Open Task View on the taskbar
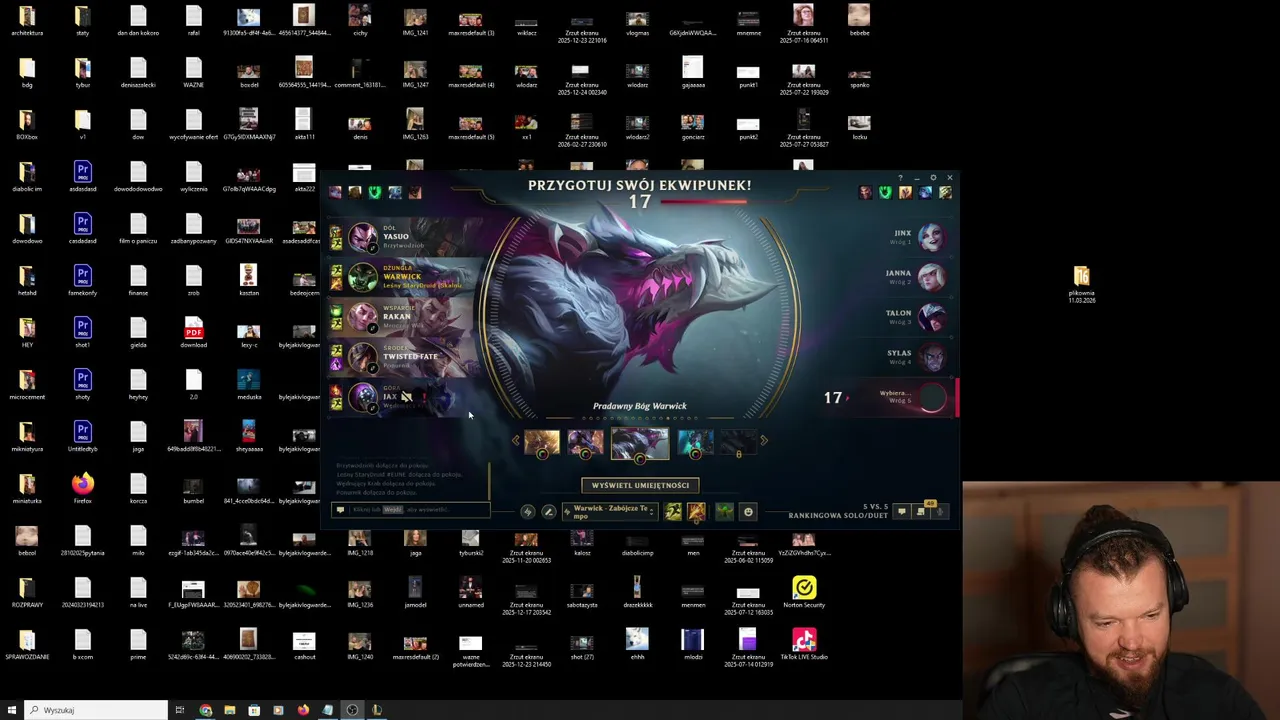Image resolution: width=1280 pixels, height=720 pixels. pyautogui.click(x=180, y=710)
